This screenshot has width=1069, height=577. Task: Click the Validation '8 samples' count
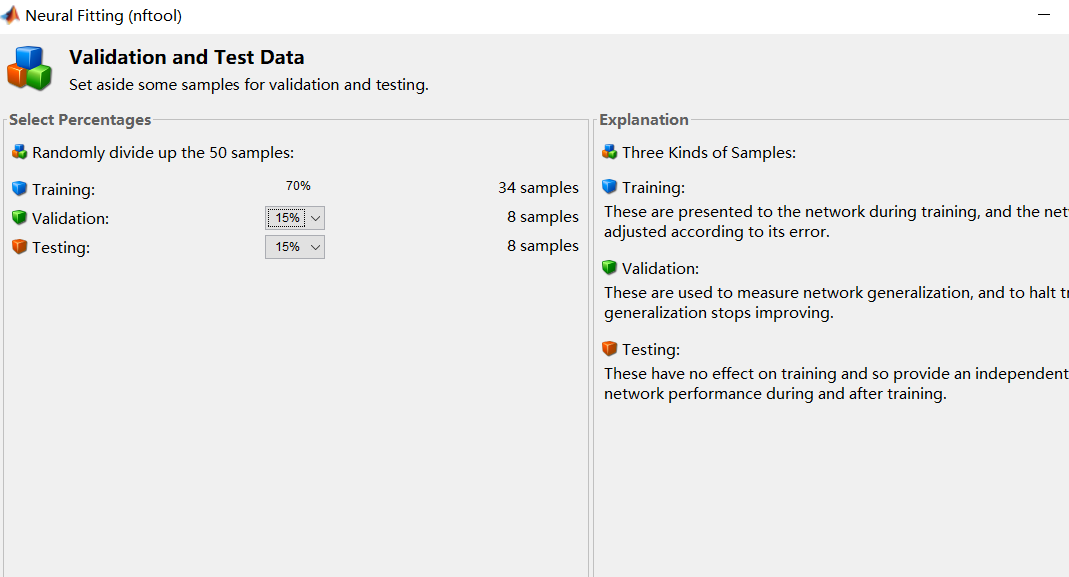[543, 217]
